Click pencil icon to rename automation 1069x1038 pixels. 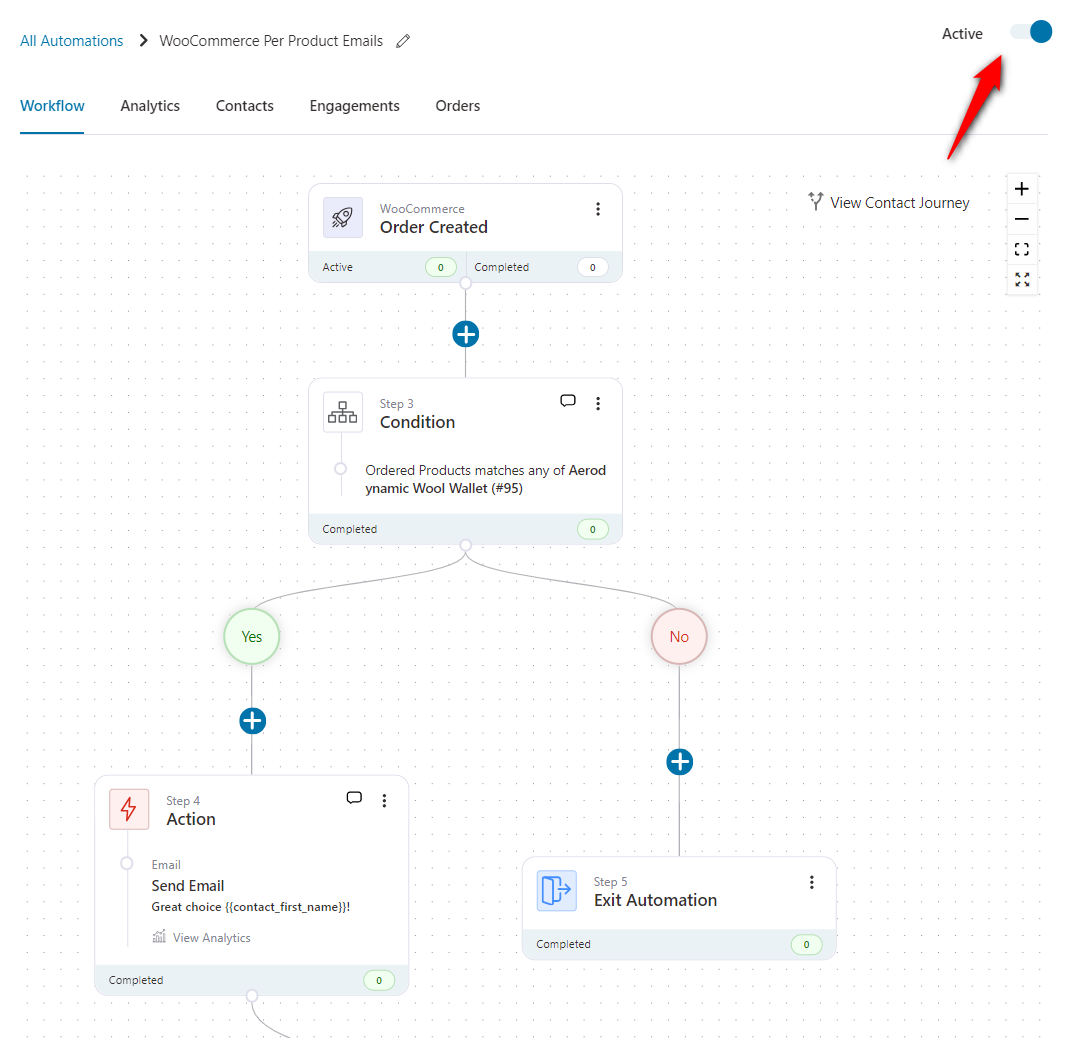[x=403, y=41]
